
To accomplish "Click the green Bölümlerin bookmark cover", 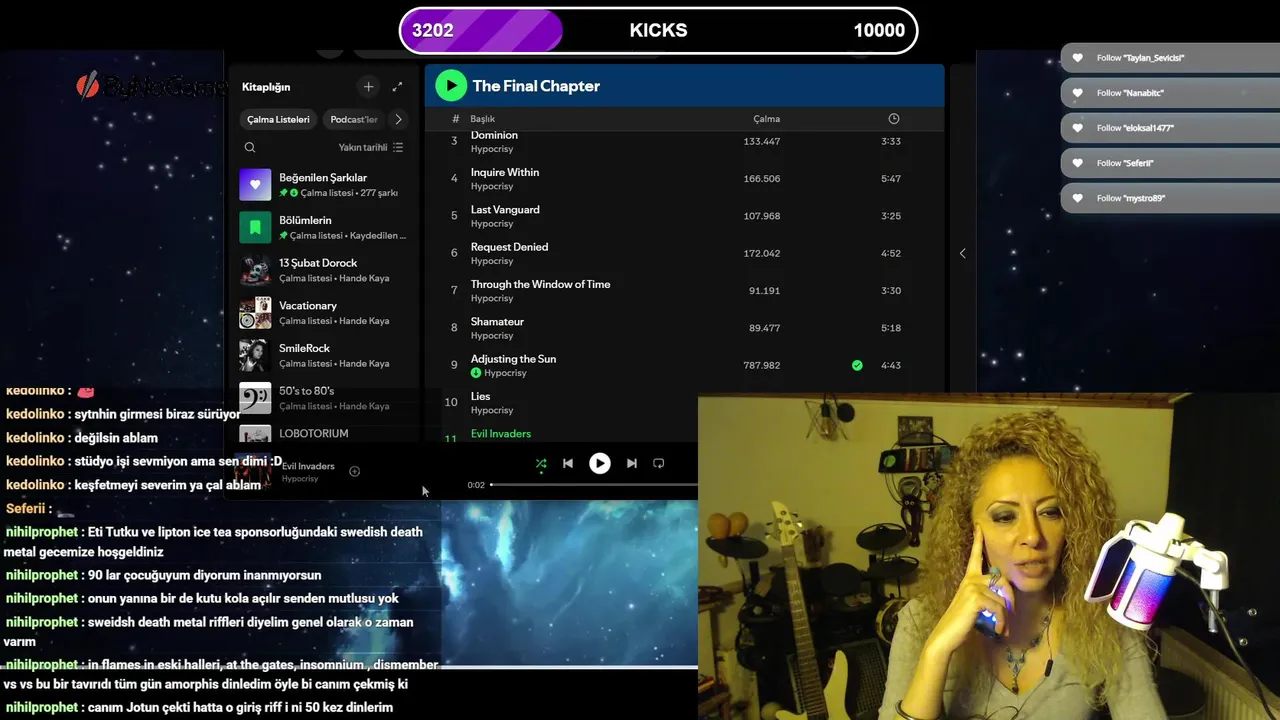I will click(255, 228).
